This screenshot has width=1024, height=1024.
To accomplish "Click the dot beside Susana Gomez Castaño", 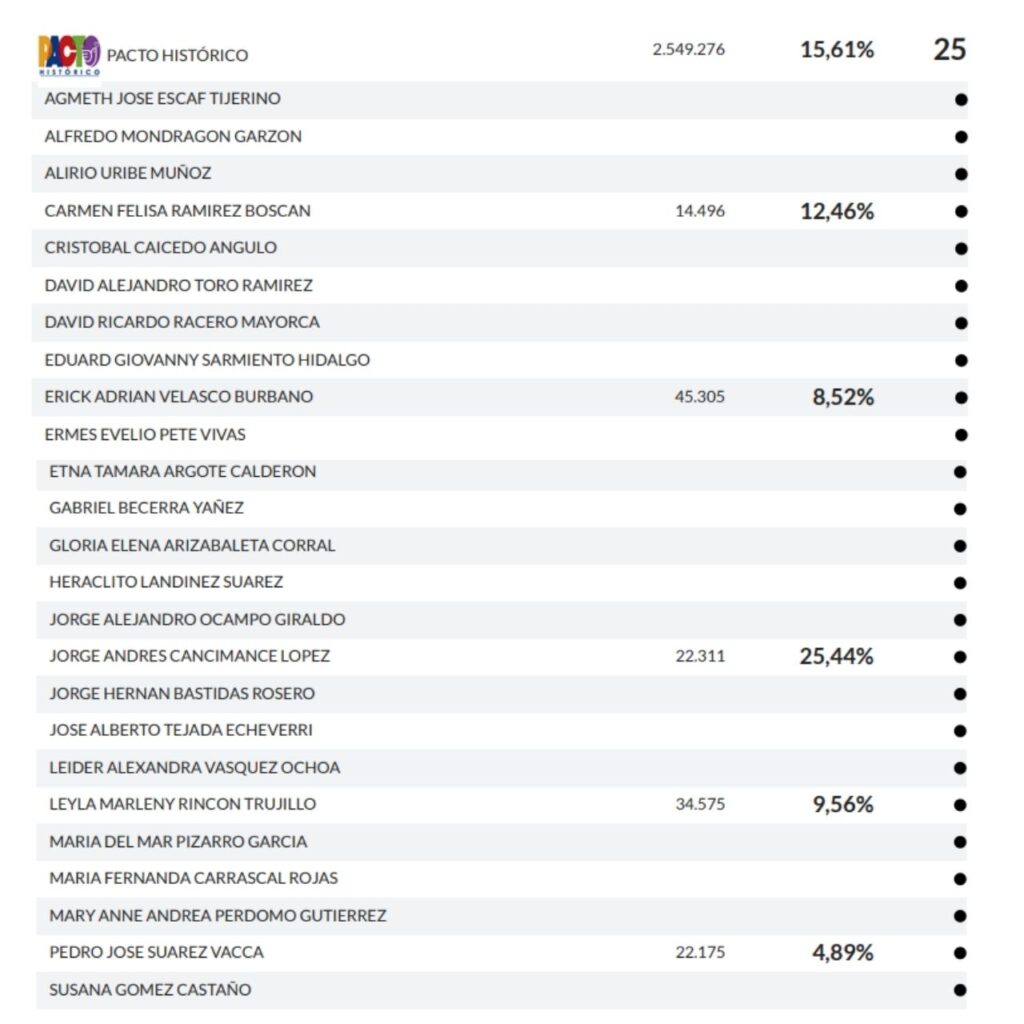I will (961, 990).
